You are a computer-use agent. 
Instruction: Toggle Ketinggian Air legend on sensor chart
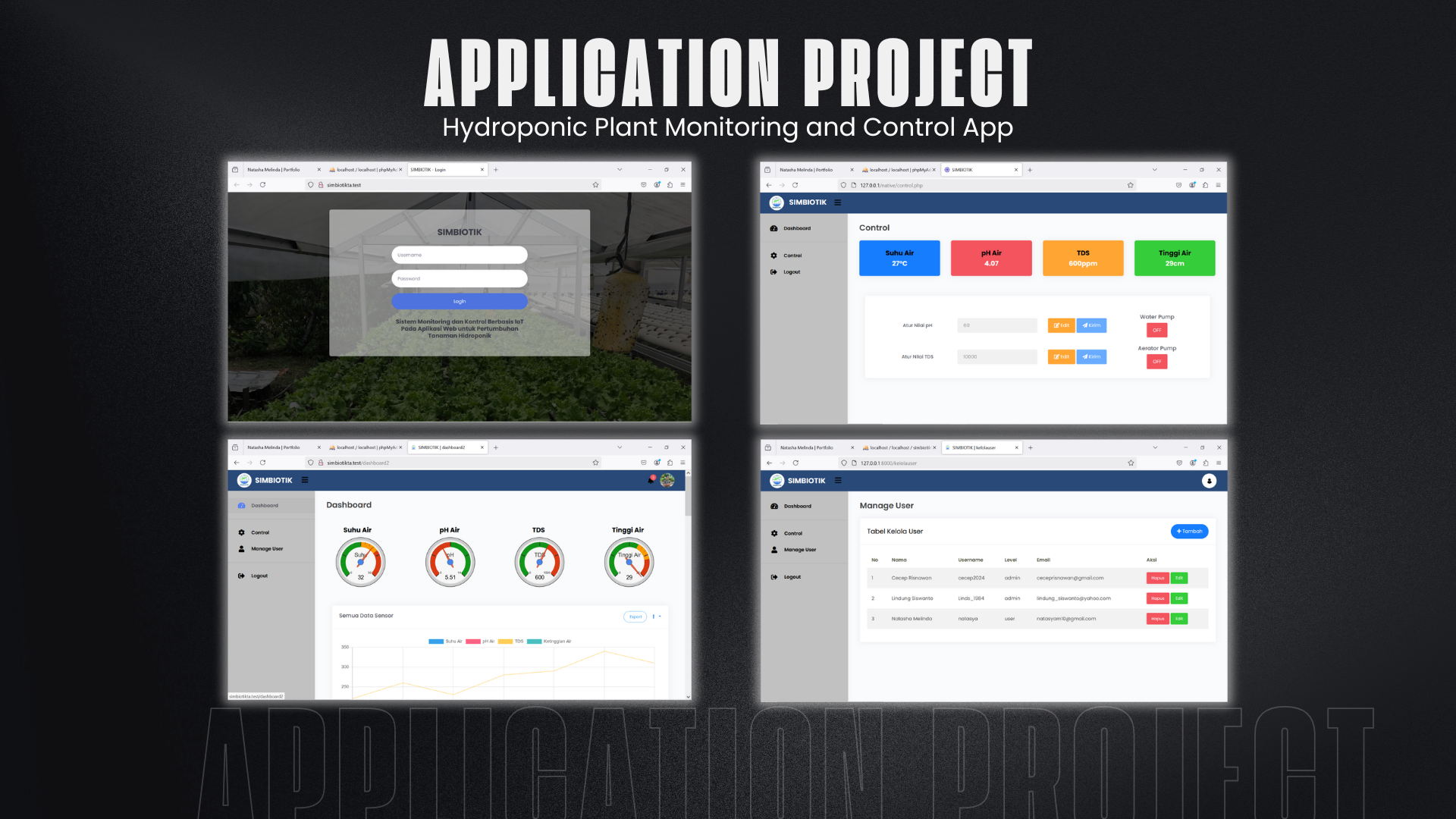(549, 642)
